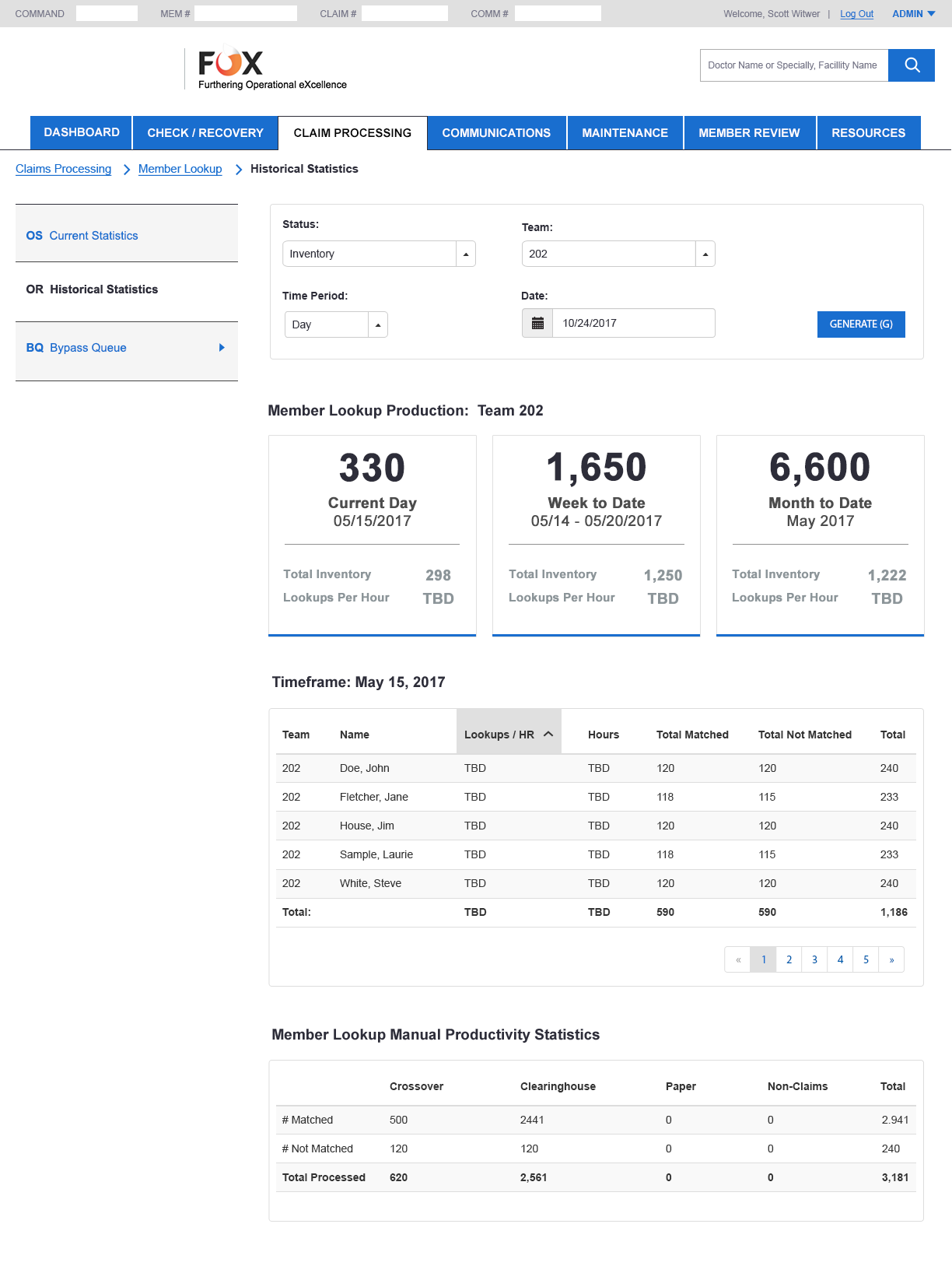Screen dimensions: 952x1273
Task: Open the calendar date picker icon
Action: 537,323
